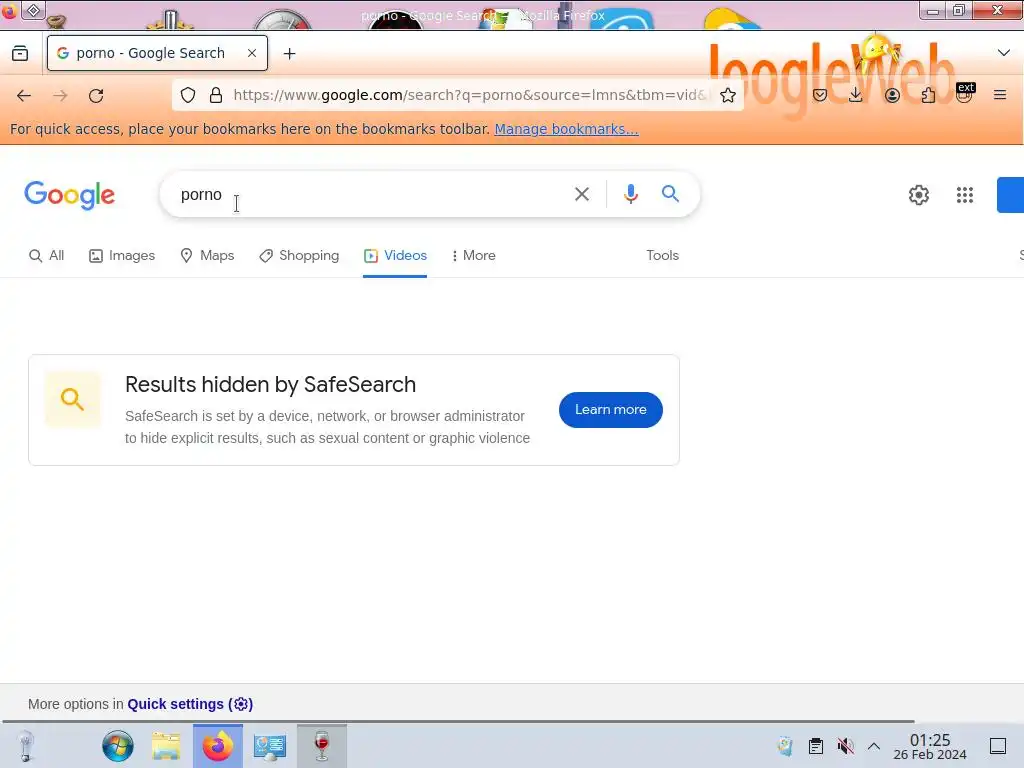This screenshot has height=768, width=1024.
Task: Open extensions puzzle-piece menu
Action: (928, 95)
